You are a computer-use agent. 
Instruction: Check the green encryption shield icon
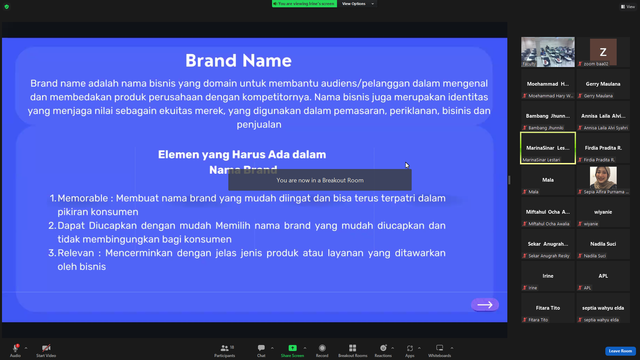coord(7,7)
